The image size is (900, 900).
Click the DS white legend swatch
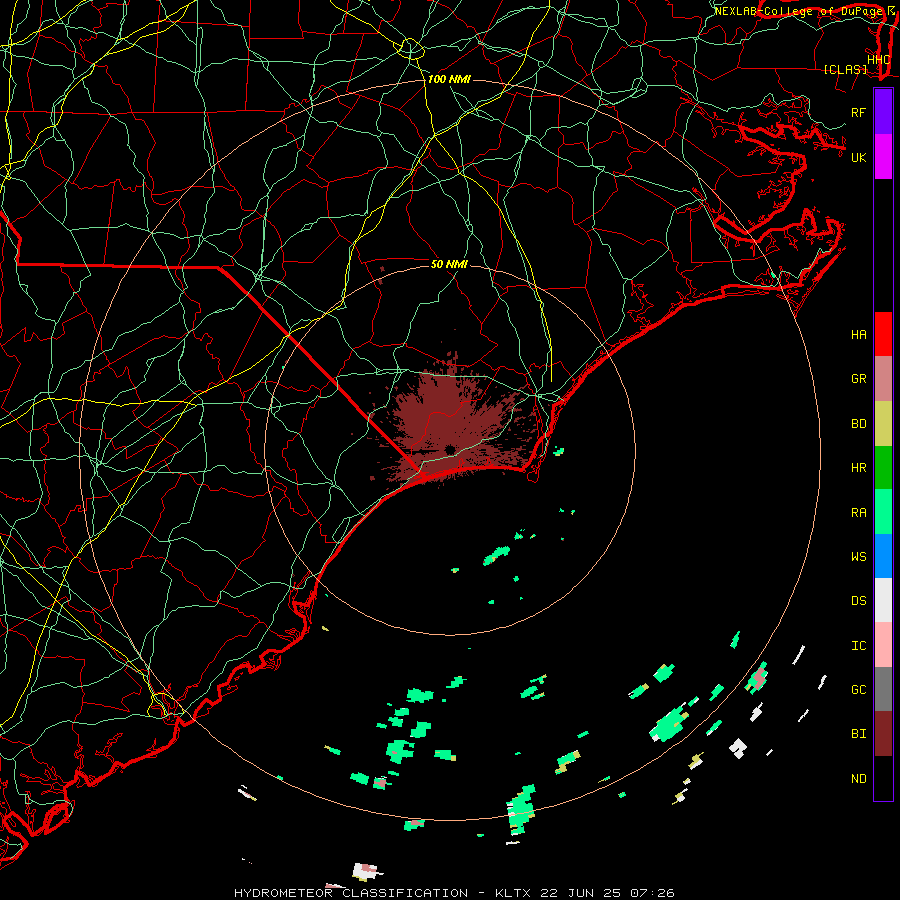(x=883, y=600)
